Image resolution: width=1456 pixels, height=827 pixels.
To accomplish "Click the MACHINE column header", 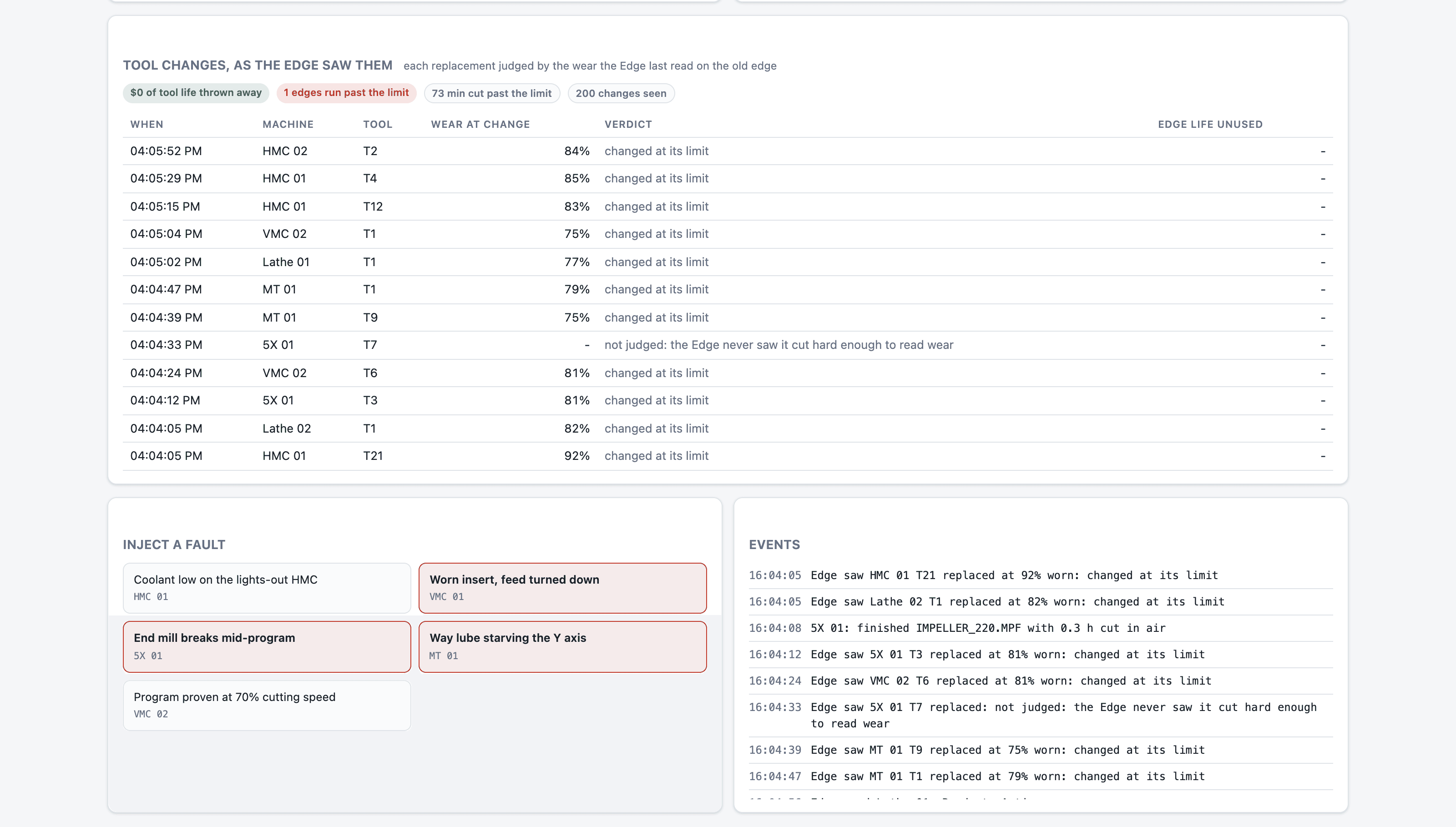I will [x=288, y=124].
